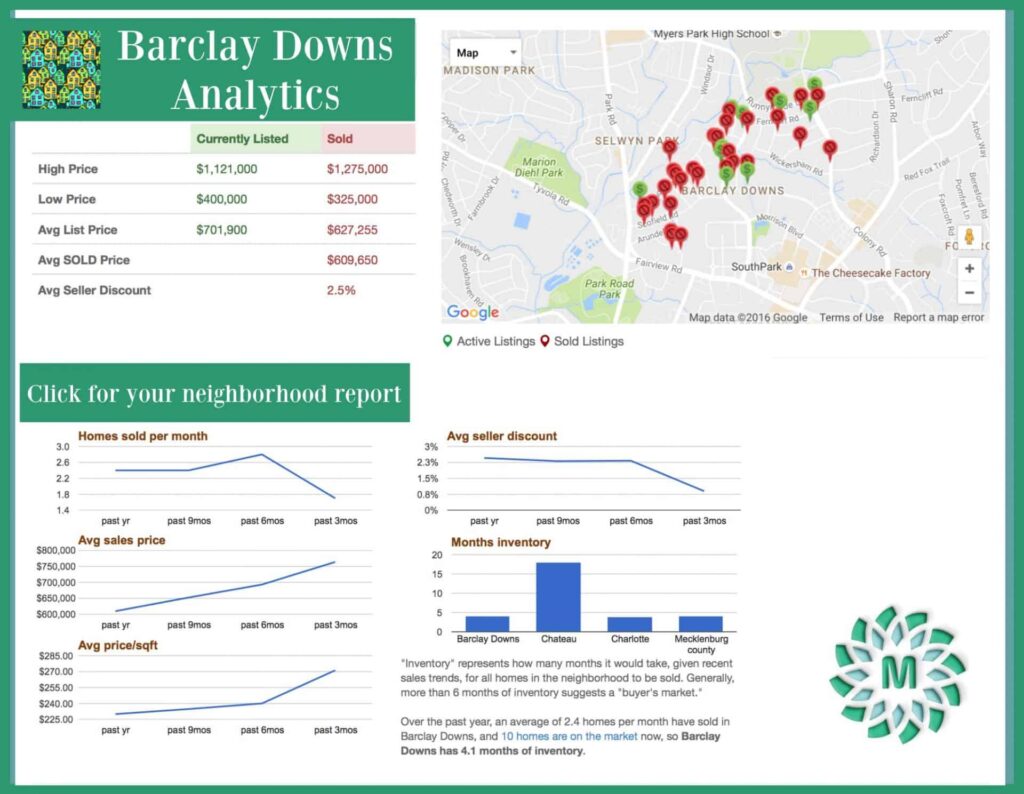
Task: Toggle the Sold Listings legend marker
Action: (x=544, y=340)
